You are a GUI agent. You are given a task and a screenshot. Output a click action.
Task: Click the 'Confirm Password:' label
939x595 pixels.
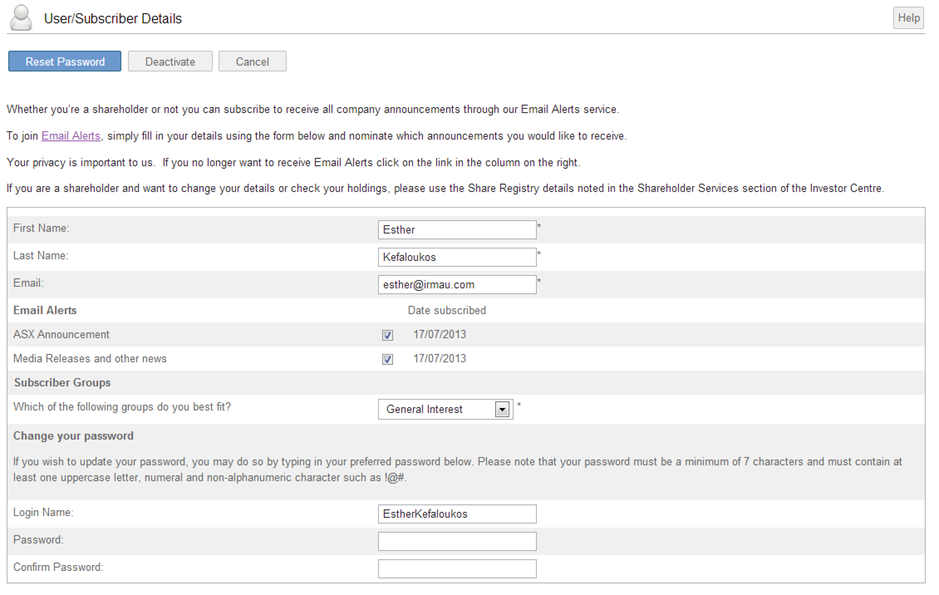point(58,567)
